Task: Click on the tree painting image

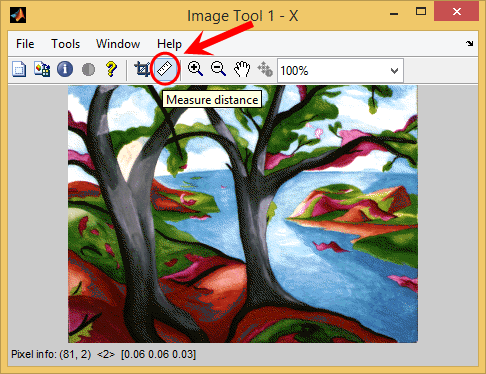Action: click(243, 214)
